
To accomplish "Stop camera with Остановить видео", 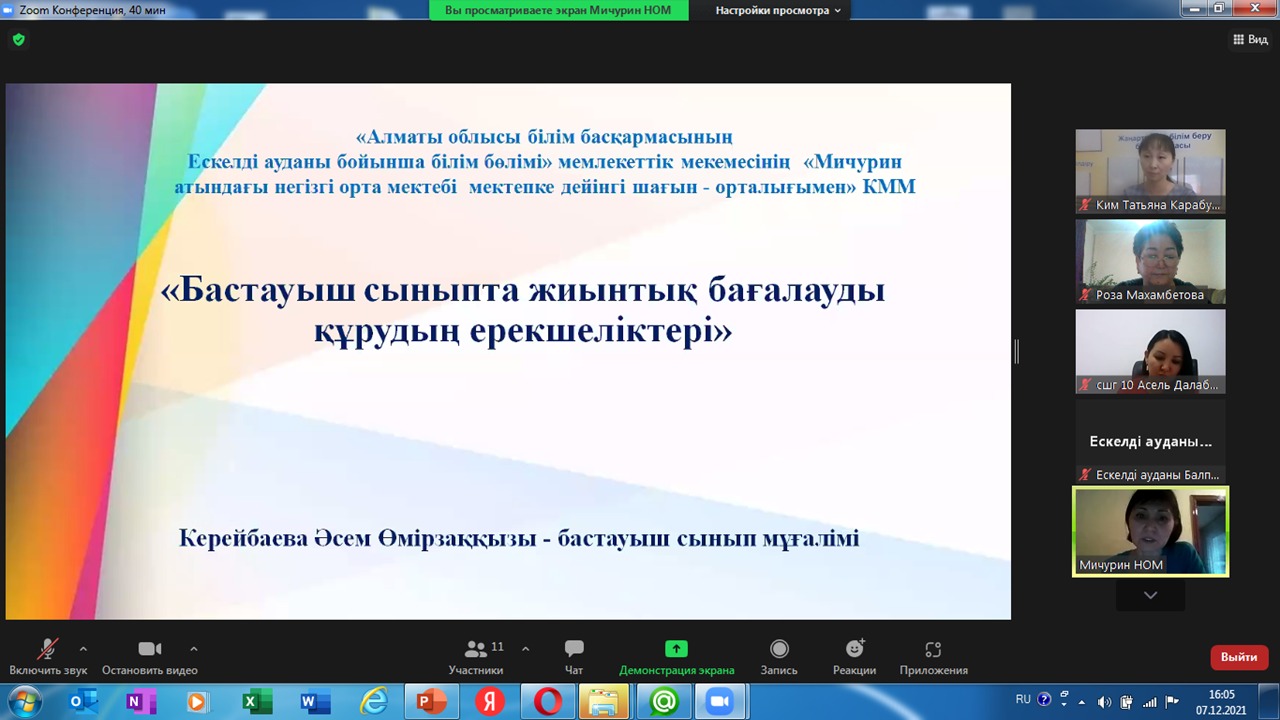I will pos(150,657).
